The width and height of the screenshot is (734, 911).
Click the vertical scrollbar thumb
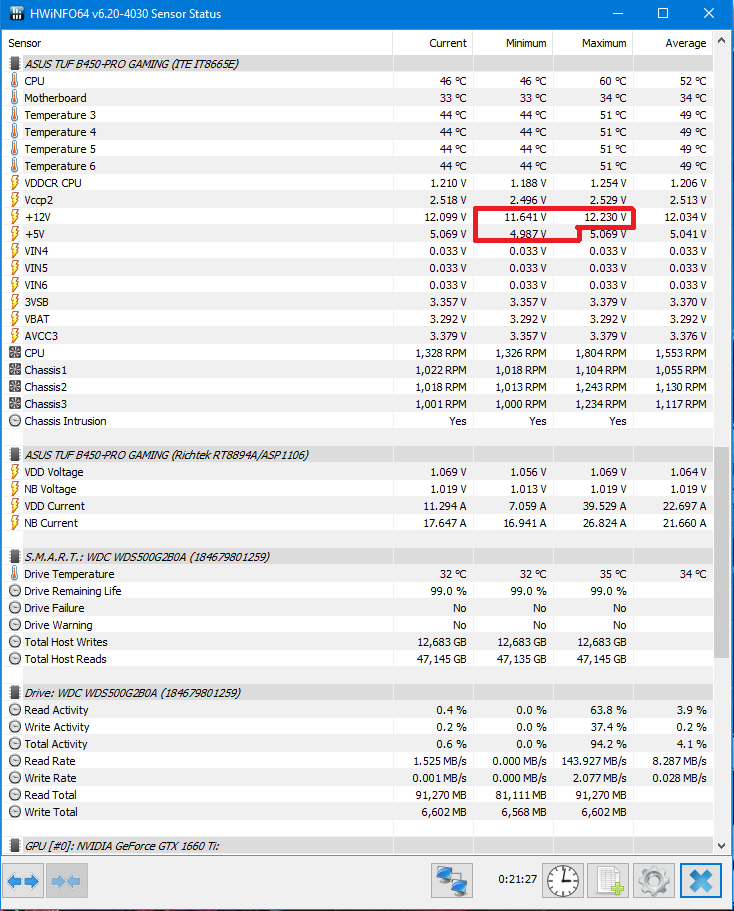[x=722, y=550]
